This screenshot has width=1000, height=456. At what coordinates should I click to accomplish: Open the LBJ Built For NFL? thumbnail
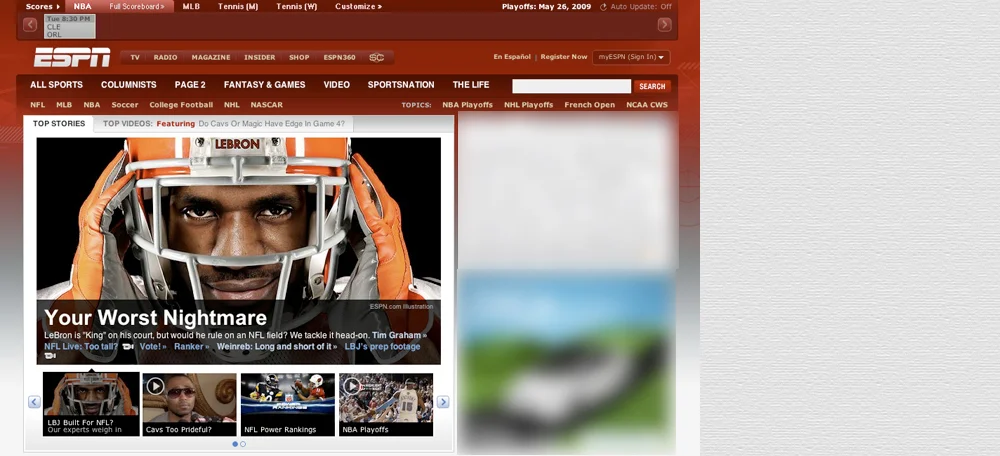coord(91,404)
